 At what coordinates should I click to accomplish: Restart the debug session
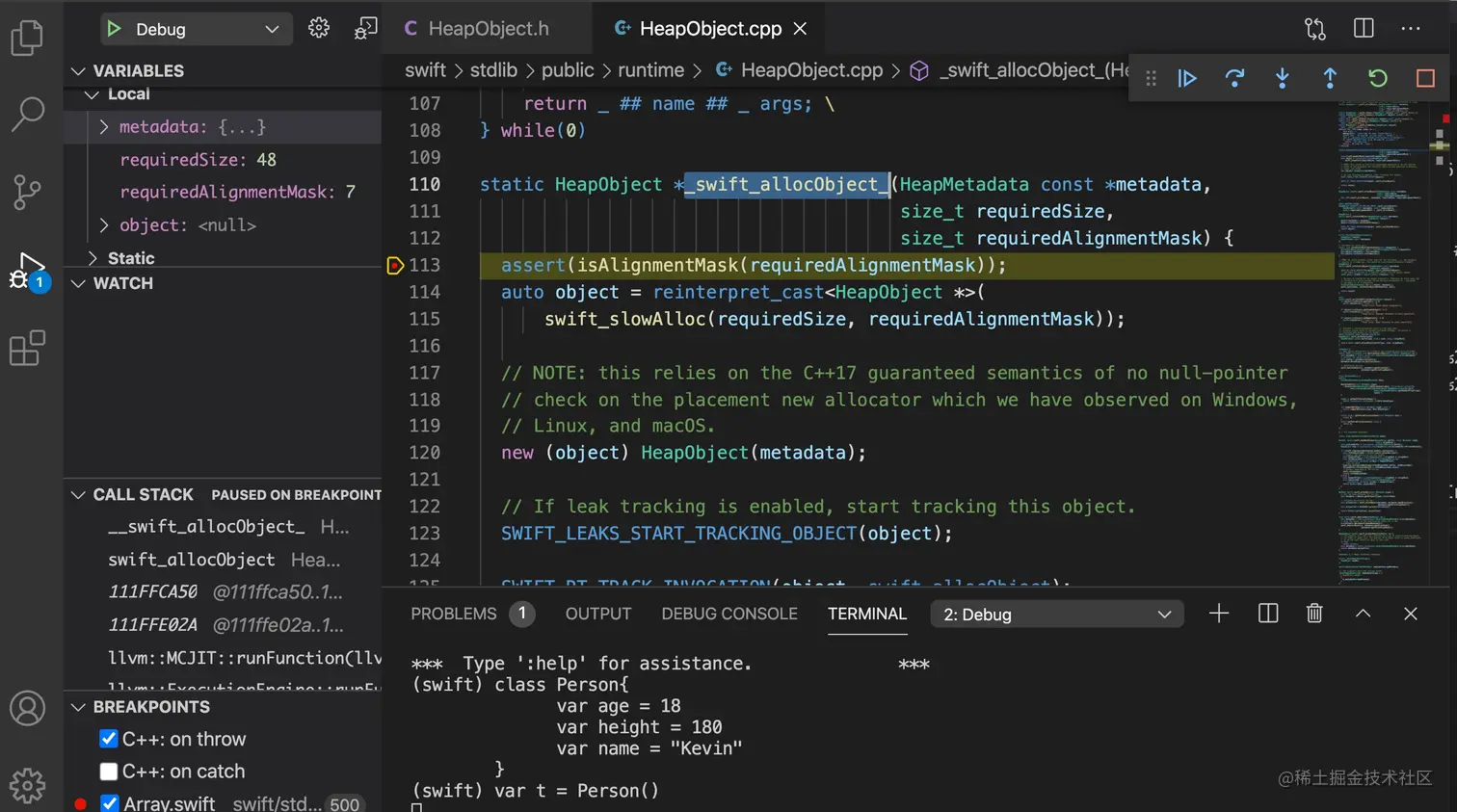pos(1378,78)
